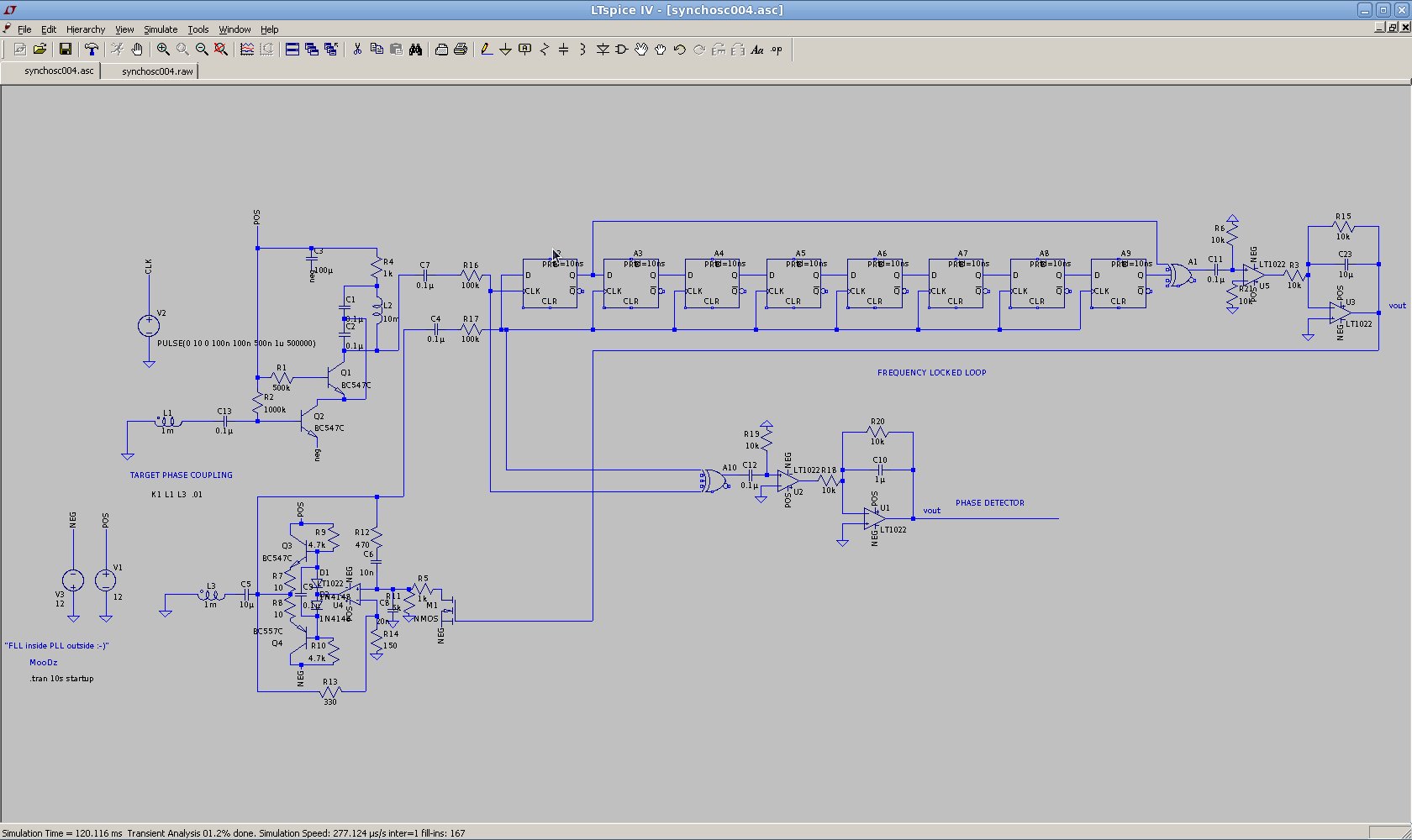1412x840 pixels.
Task: Click the Text Aa tool
Action: (x=756, y=50)
